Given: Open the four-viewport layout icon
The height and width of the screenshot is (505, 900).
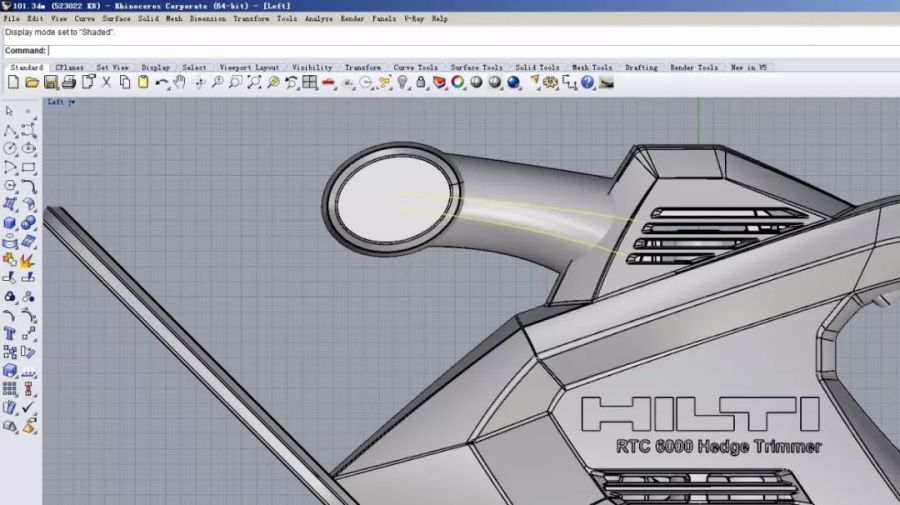Looking at the screenshot, I should [x=311, y=83].
